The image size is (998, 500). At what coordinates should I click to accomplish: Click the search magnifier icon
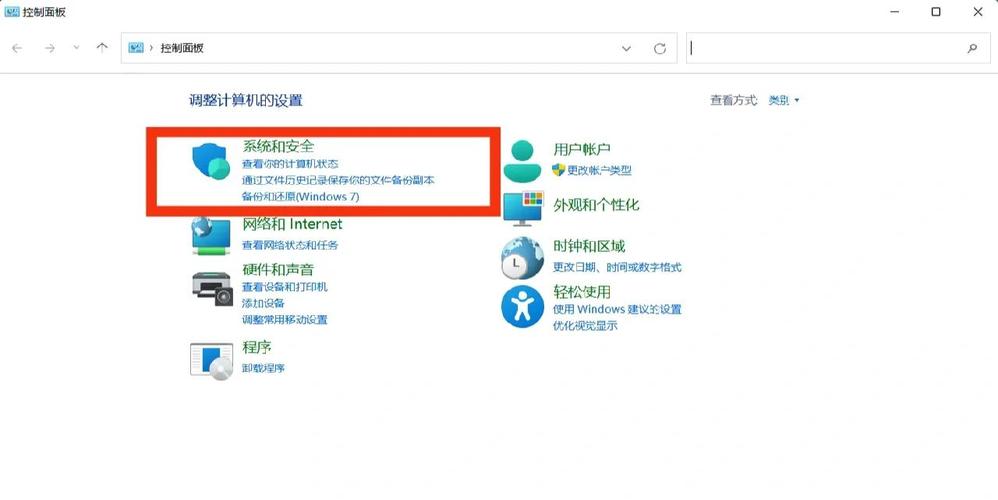[x=971, y=48]
